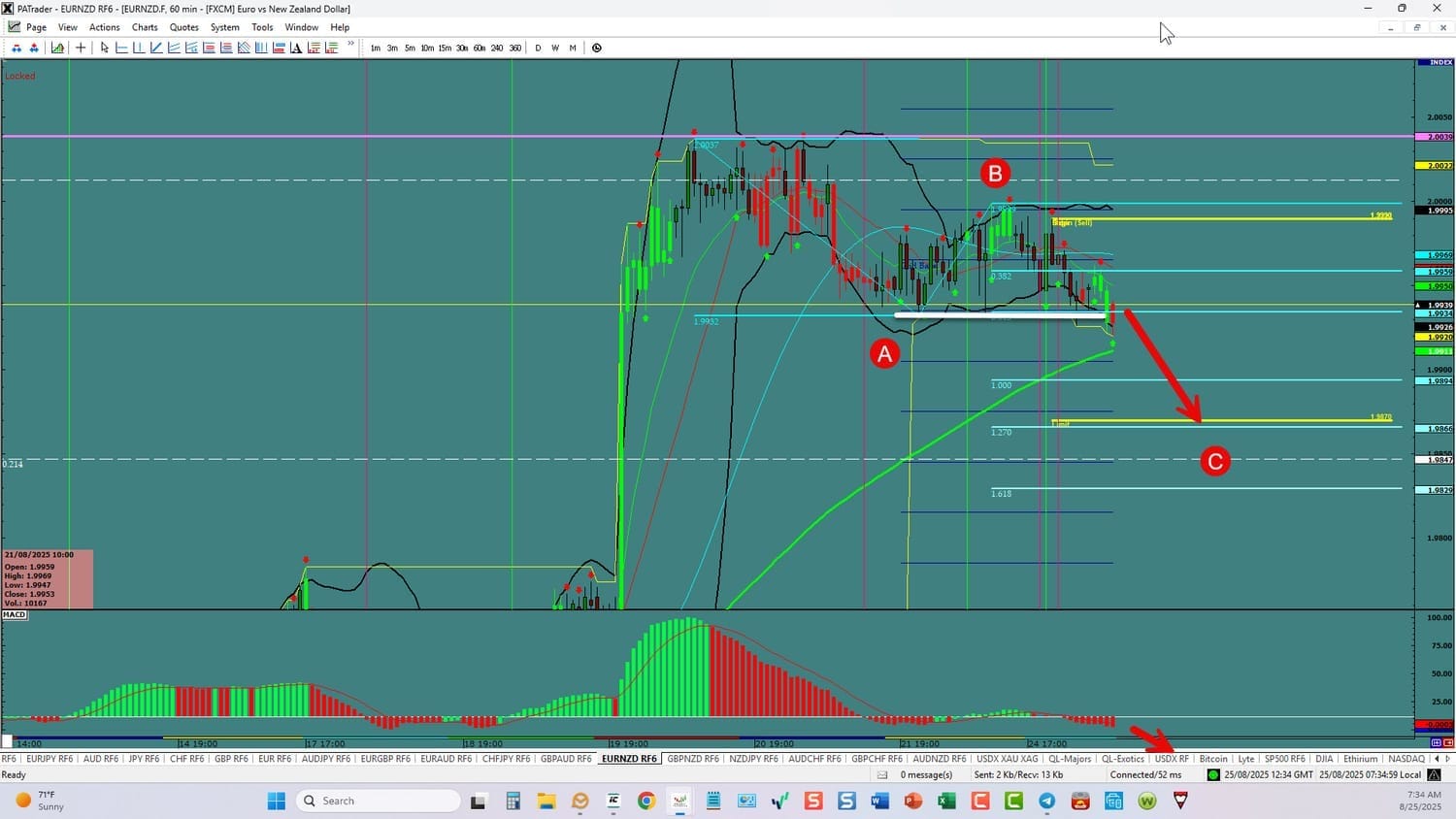
Task: Open File Explorer from the taskbar
Action: pos(546,801)
